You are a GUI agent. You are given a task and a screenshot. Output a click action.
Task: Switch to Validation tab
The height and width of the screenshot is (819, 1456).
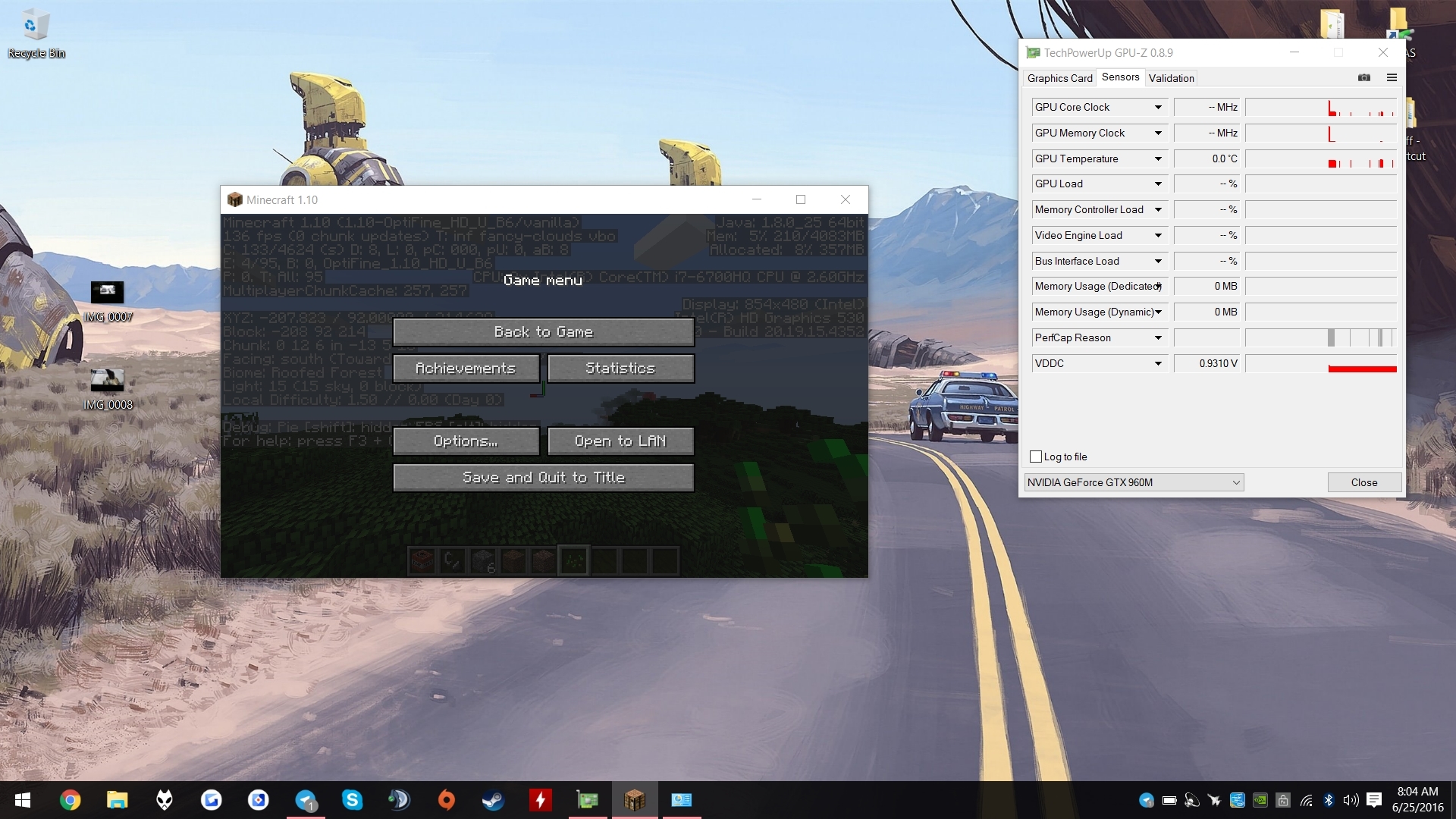[1171, 78]
